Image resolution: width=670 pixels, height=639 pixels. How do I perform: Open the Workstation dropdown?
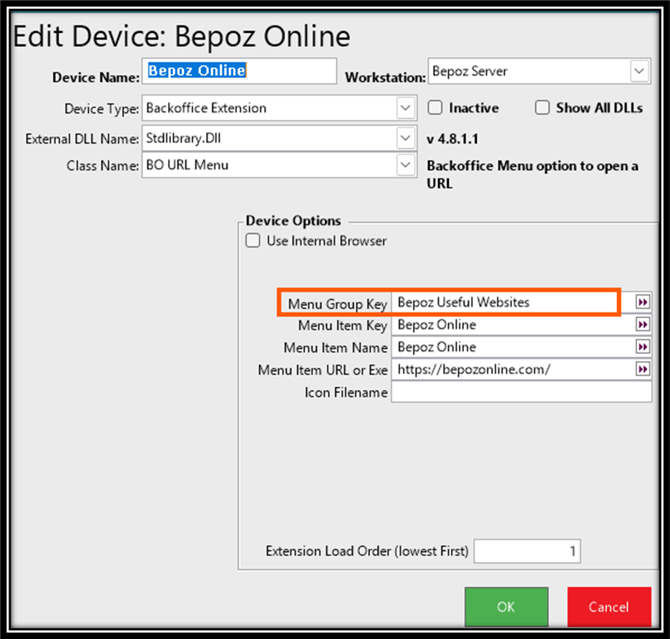[640, 72]
